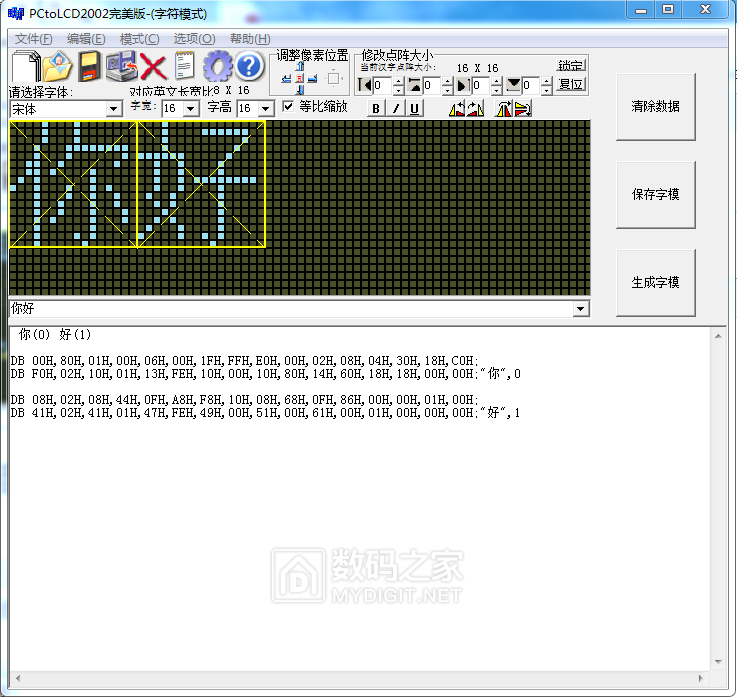Click the dotted square icon beside pixel arrows
Image resolution: width=737 pixels, height=697 pixels.
pyautogui.click(x=334, y=78)
